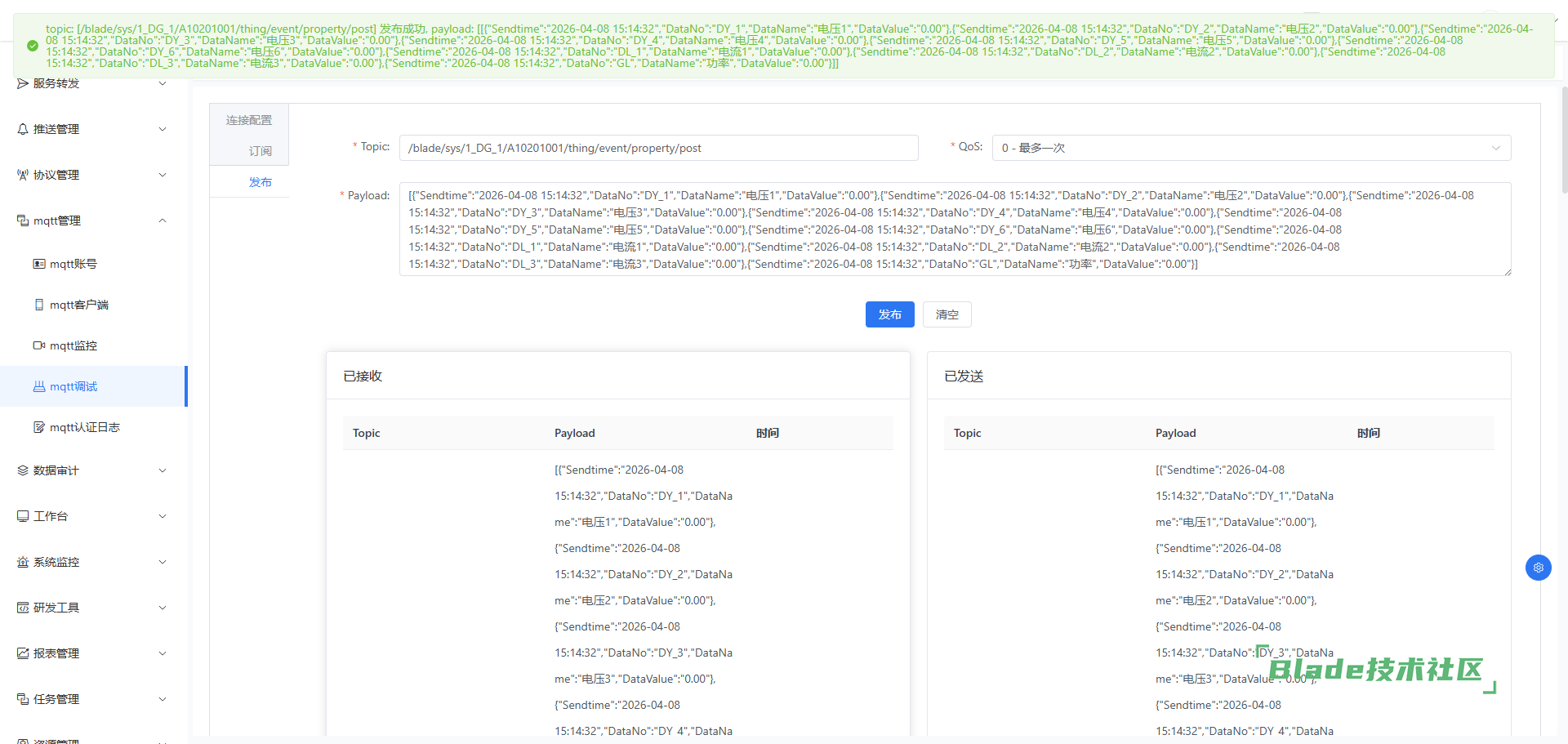Click the 推送管理 bell icon
Image resolution: width=1568 pixels, height=744 pixels.
click(23, 129)
